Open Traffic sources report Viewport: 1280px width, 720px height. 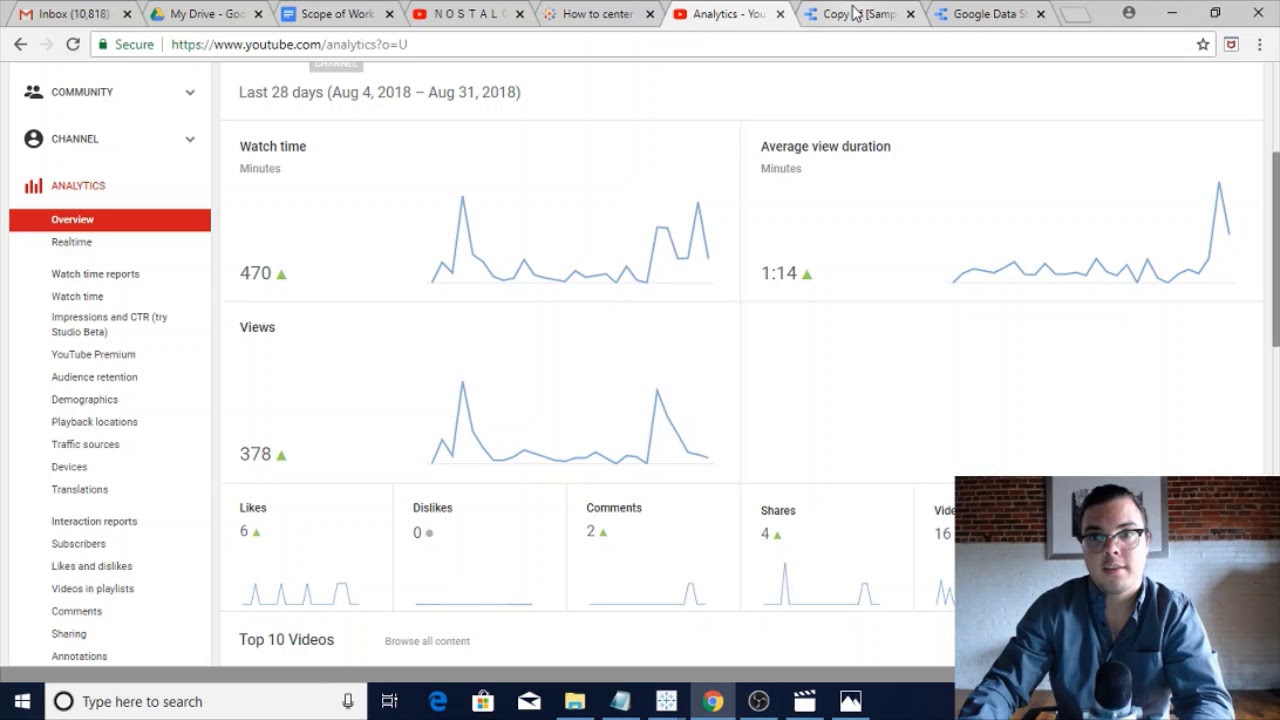coord(85,444)
